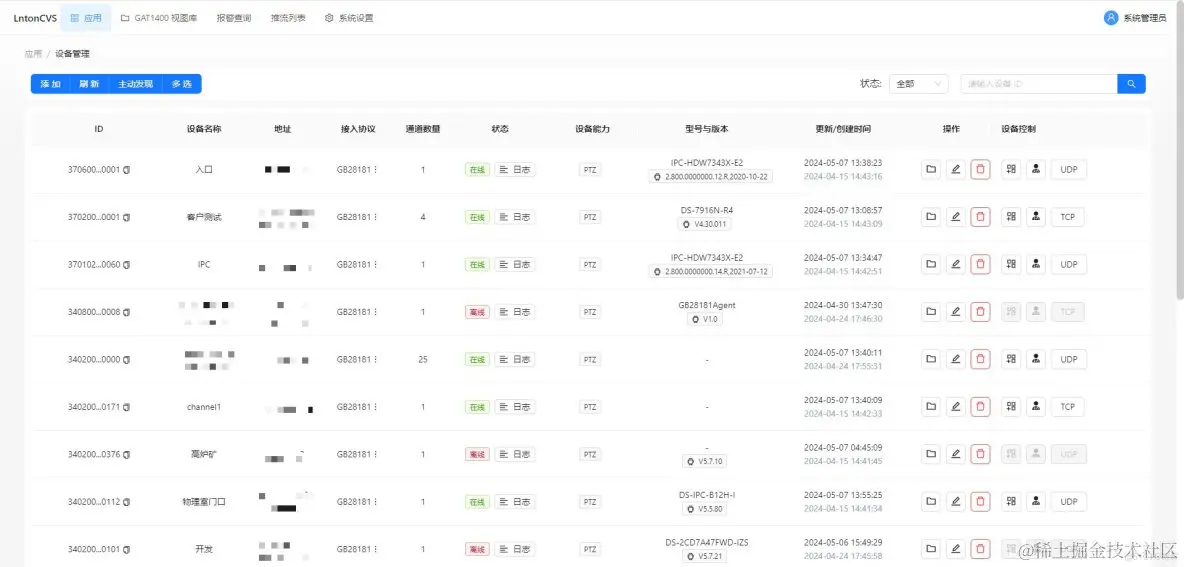1184x567 pixels.
Task: Go to the 报警查询 page
Action: pos(233,18)
